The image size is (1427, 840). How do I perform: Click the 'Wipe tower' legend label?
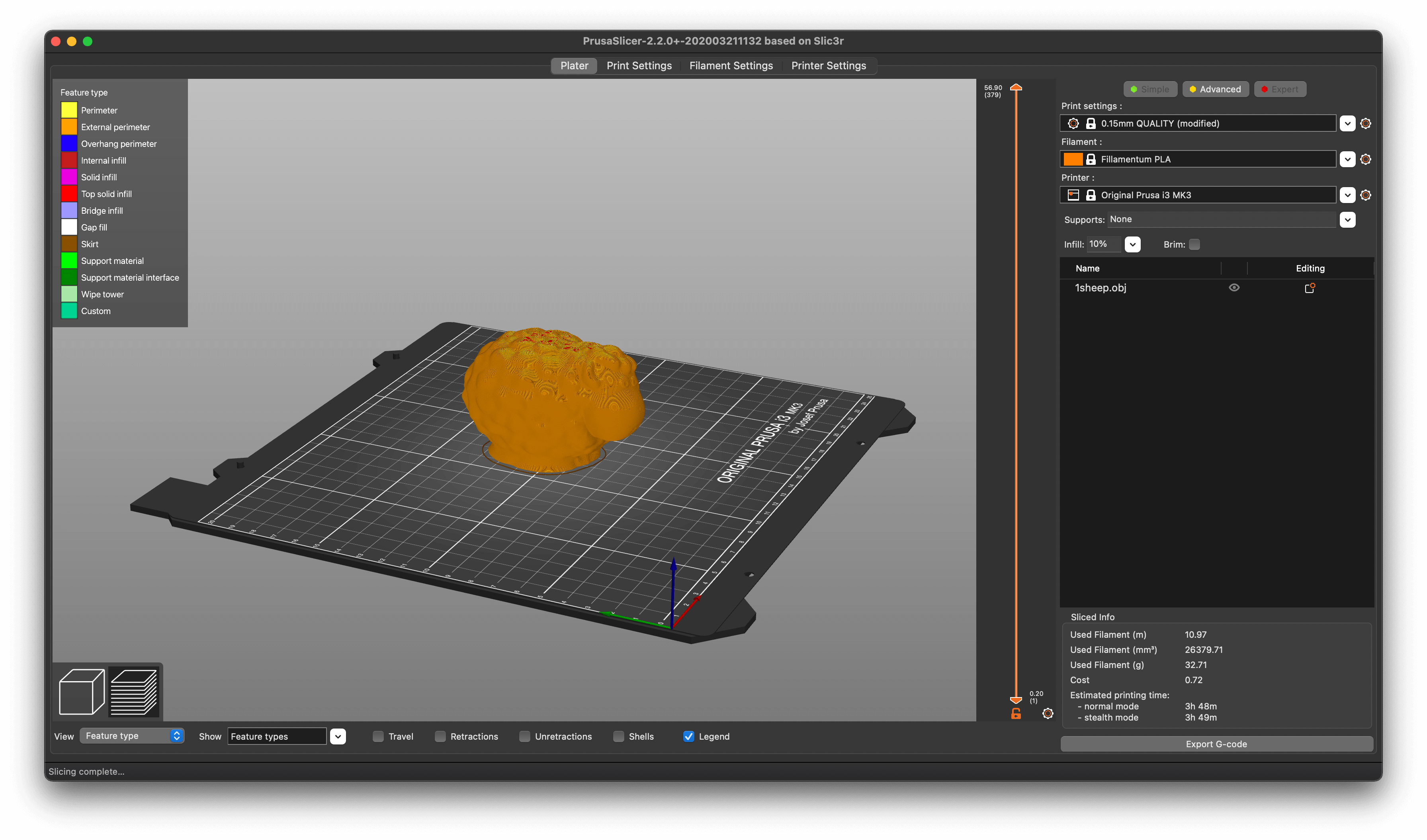coord(102,294)
